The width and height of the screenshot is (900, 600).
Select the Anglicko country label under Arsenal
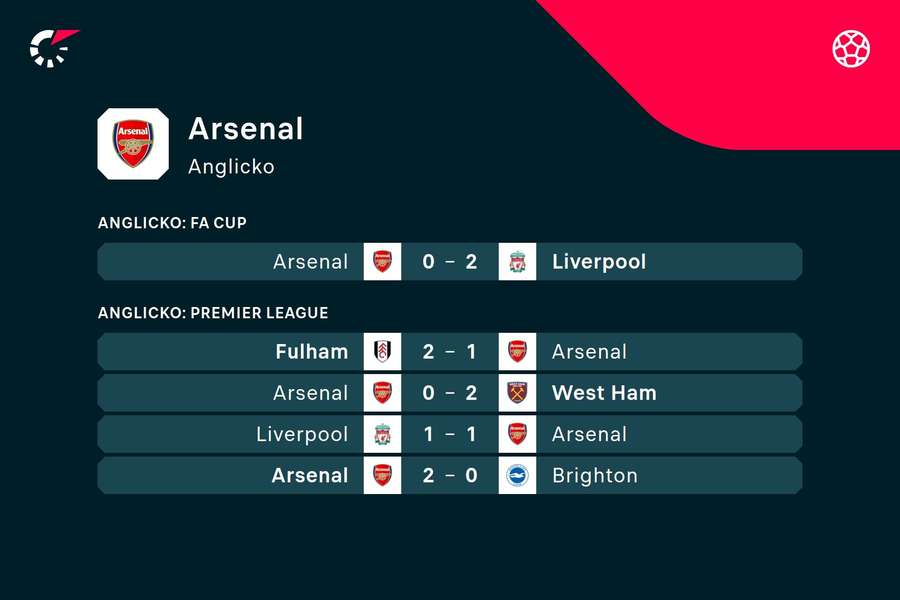point(231,167)
